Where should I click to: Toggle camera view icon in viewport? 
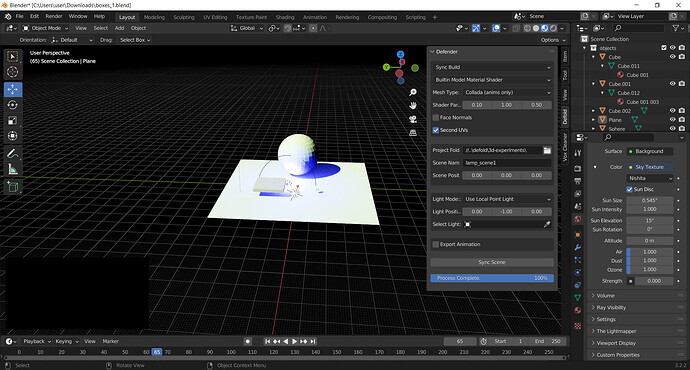click(413, 119)
